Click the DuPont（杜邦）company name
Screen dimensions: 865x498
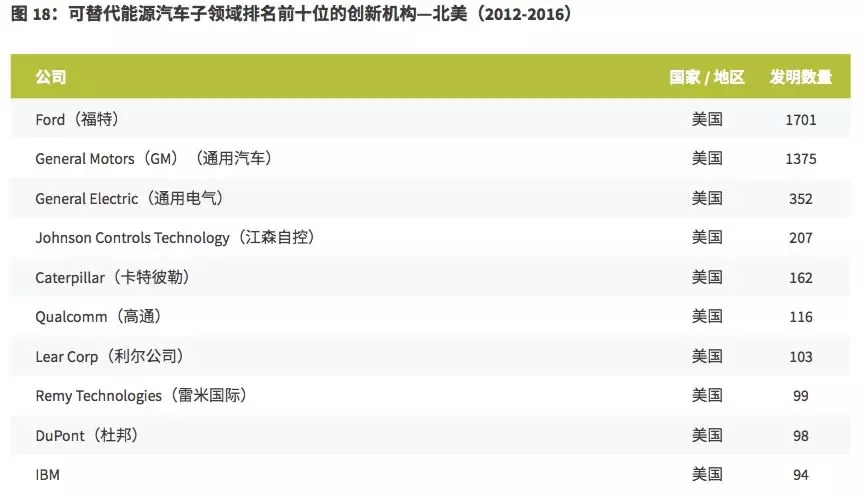87,435
